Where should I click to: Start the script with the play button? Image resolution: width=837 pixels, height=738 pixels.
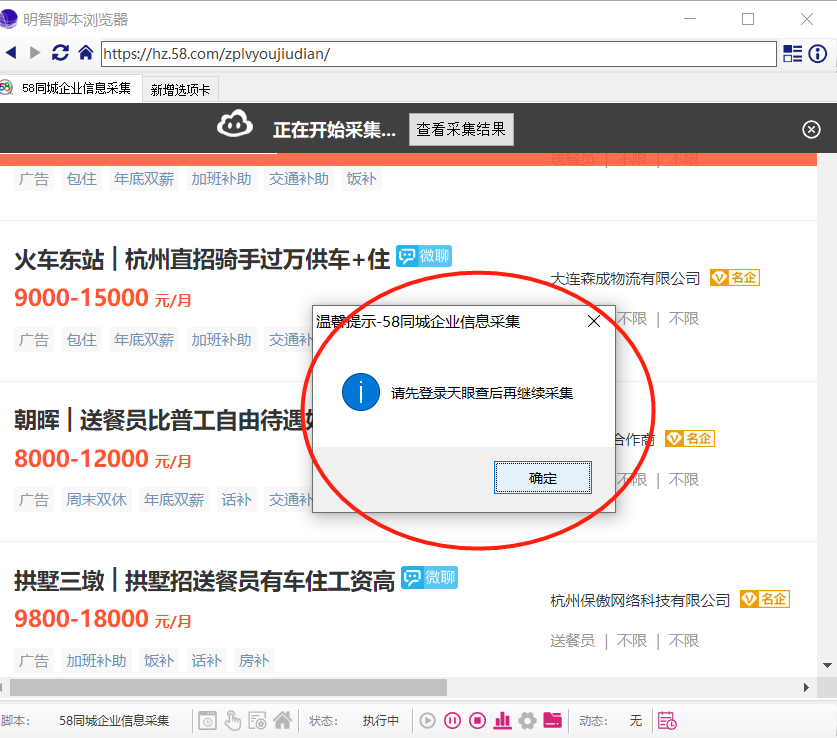(x=427, y=721)
